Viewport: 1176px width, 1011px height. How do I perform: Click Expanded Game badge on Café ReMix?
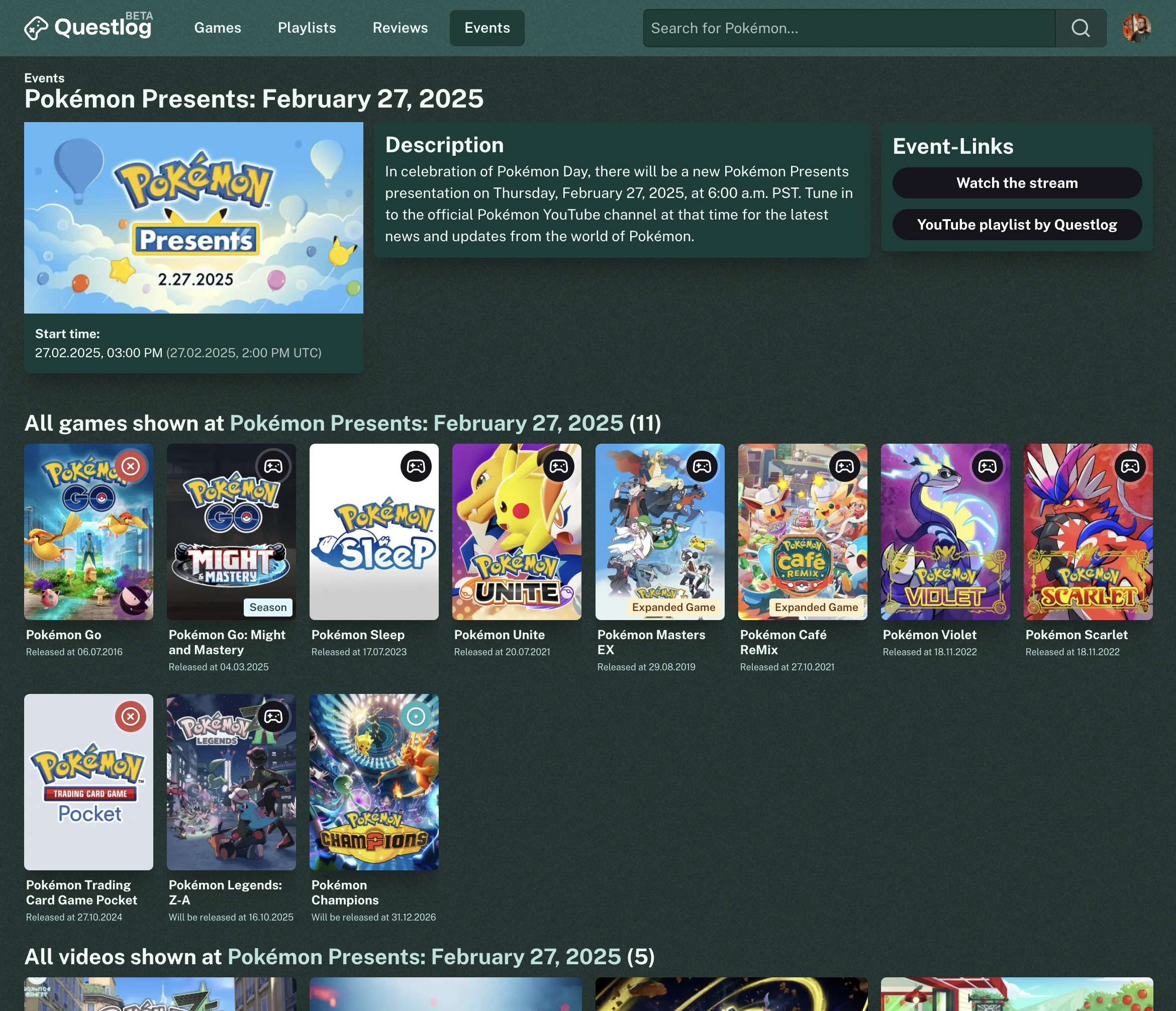(816, 607)
